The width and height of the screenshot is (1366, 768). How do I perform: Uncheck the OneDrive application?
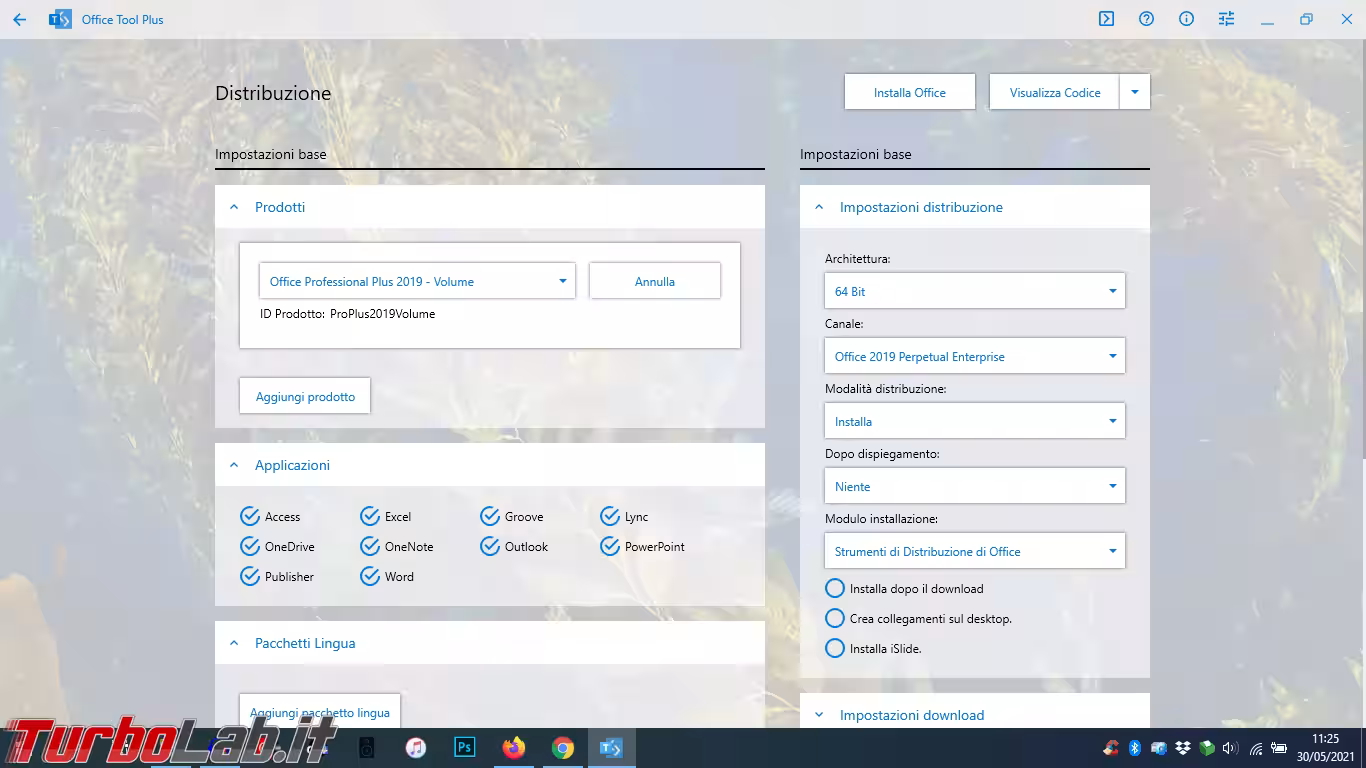[x=250, y=547]
